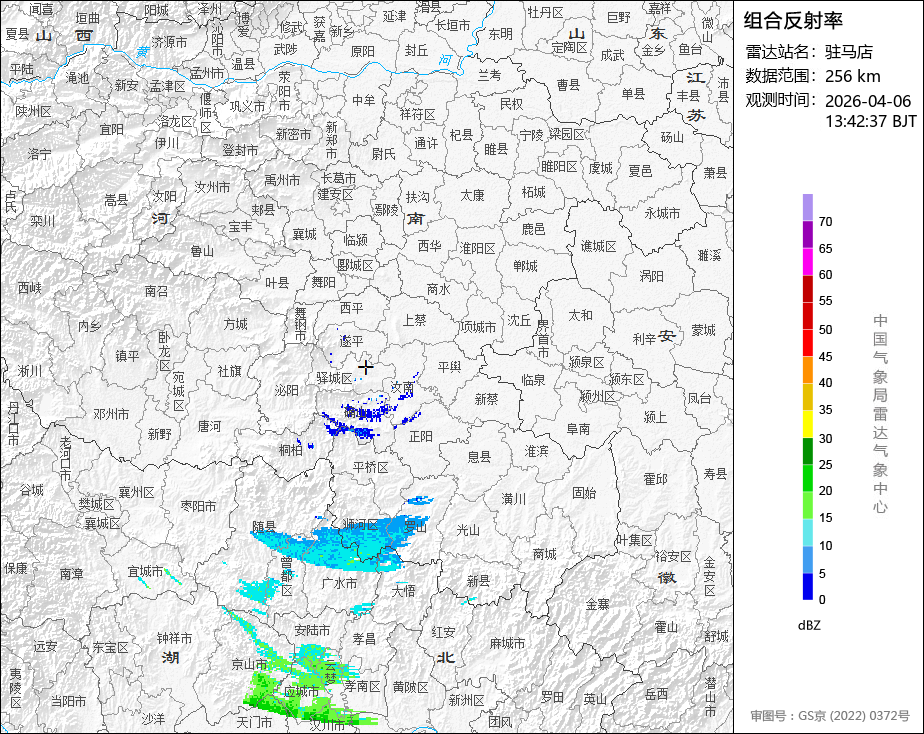Click the time stamp 13:42:37 BJT
Viewport: 924px width, 734px height.
pos(870,121)
